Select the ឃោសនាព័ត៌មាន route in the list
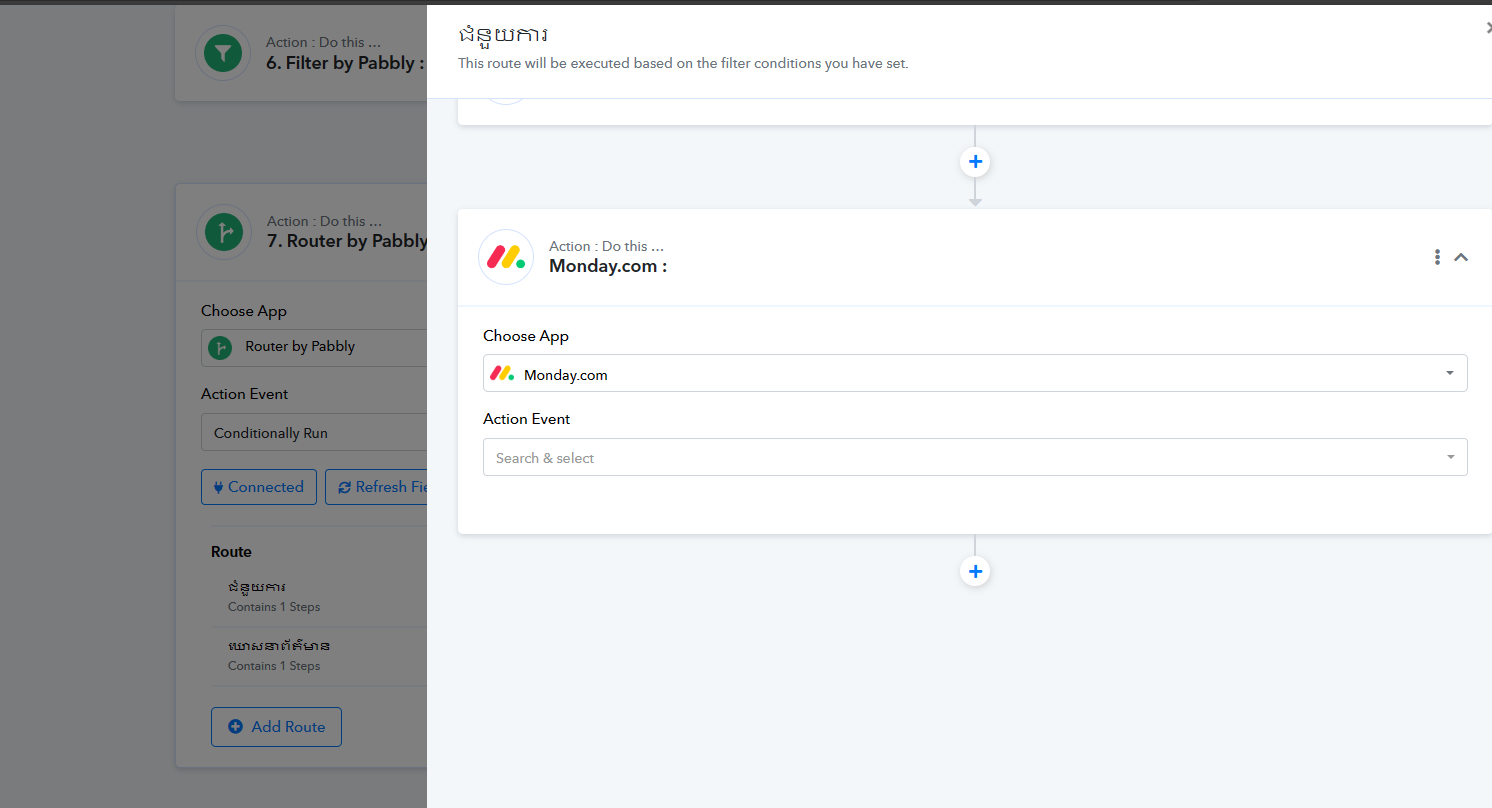Screen dimensions: 1492x808 pyautogui.click(x=318, y=655)
